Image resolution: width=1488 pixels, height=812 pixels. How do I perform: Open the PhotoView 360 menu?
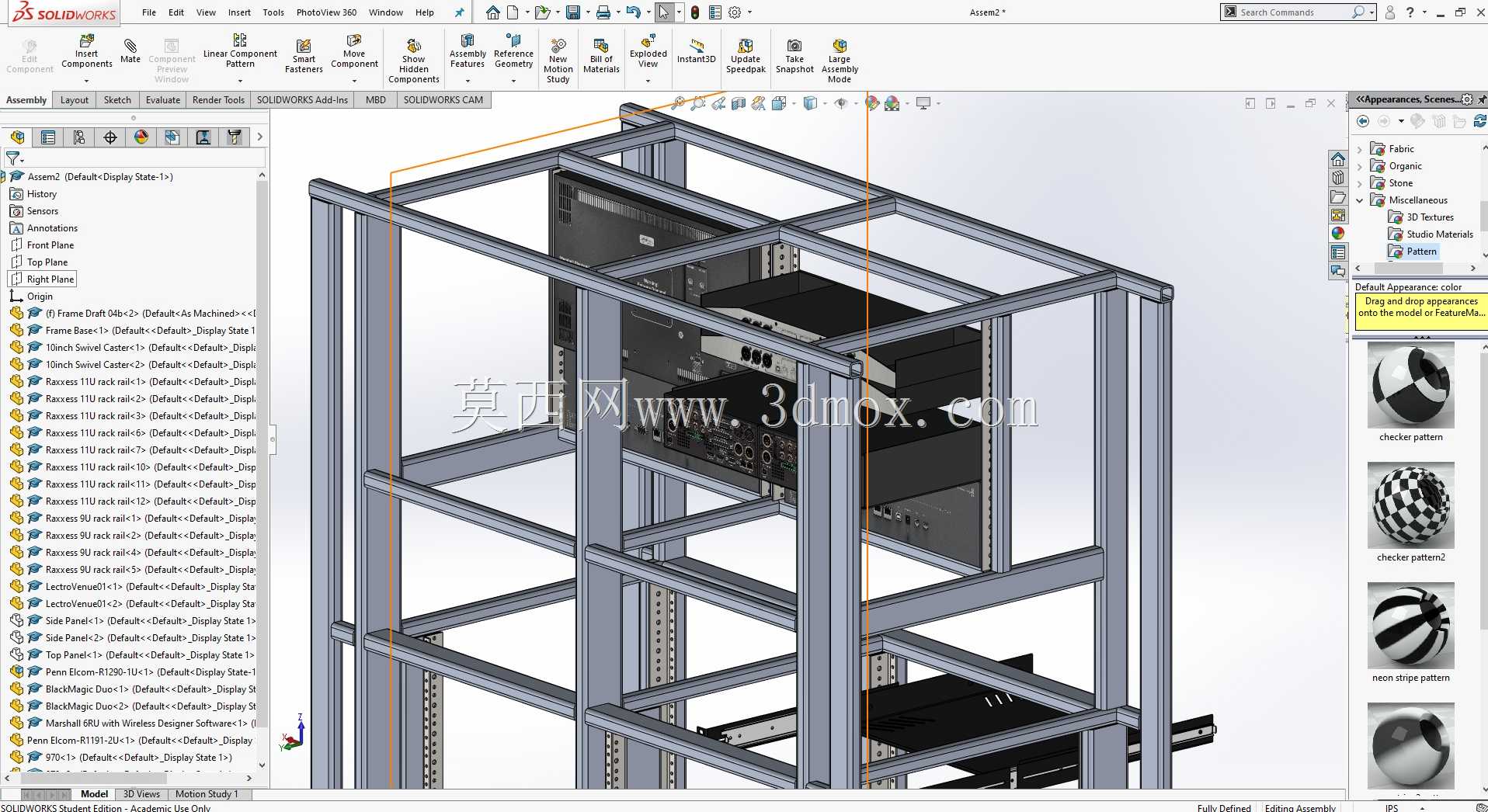tap(326, 12)
